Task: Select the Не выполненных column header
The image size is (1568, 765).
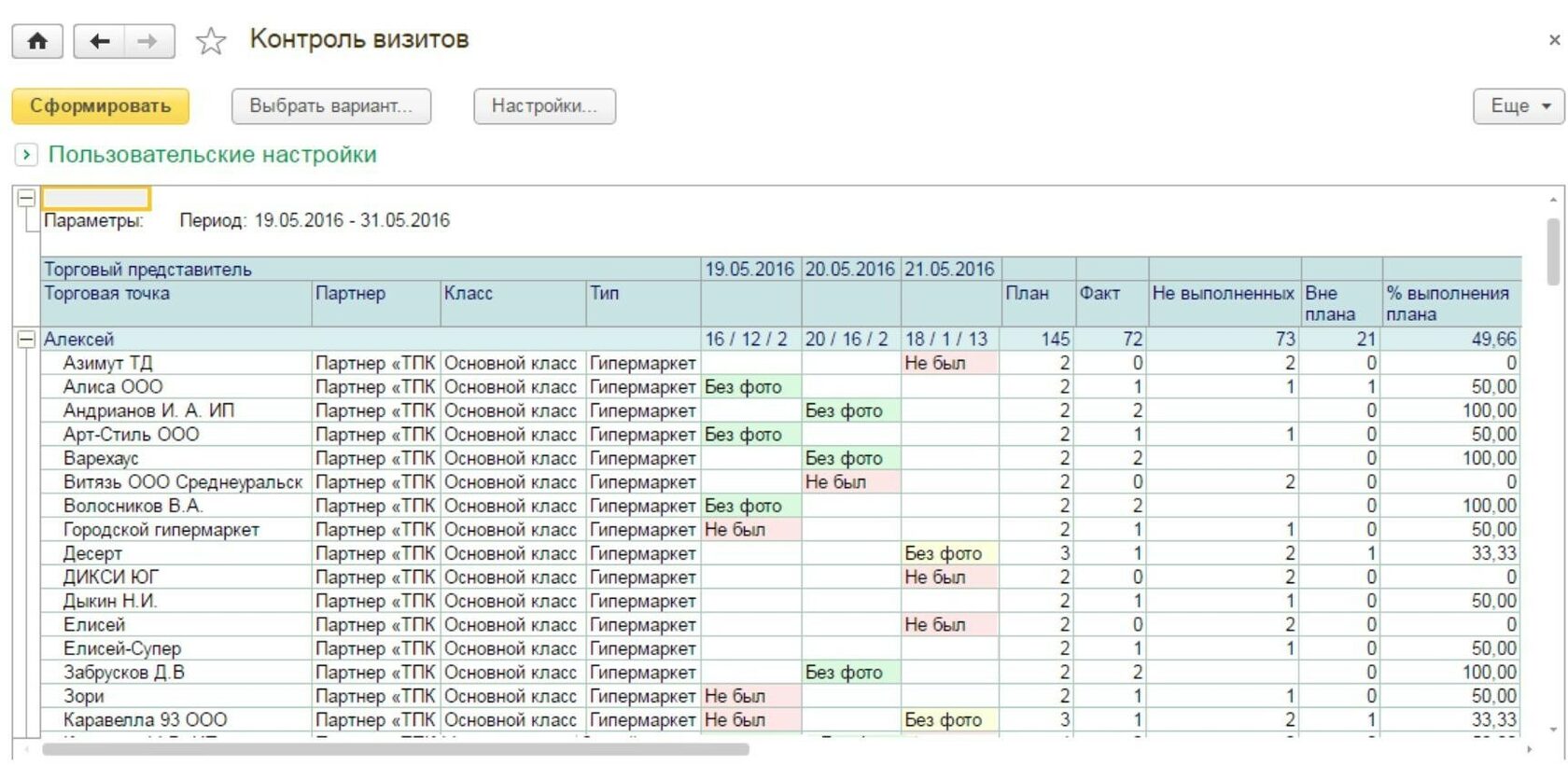Action: coord(1225,303)
